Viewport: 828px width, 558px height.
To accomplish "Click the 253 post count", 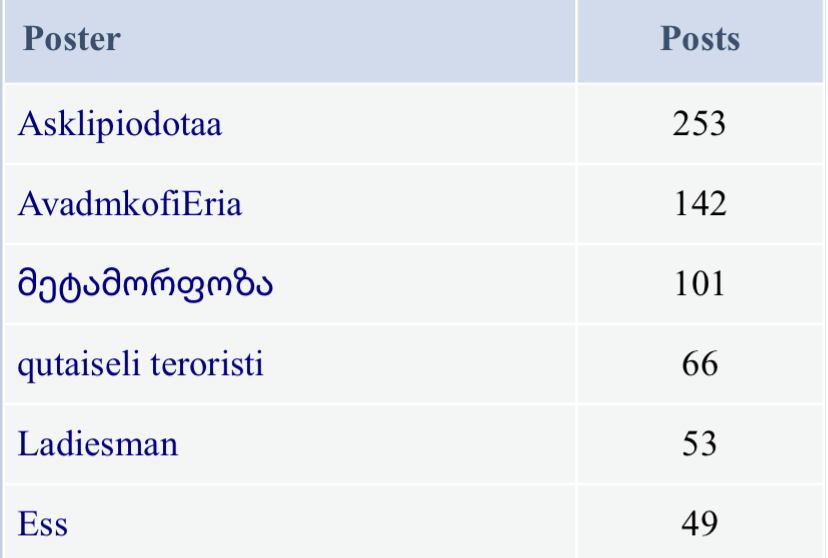I will [x=699, y=125].
